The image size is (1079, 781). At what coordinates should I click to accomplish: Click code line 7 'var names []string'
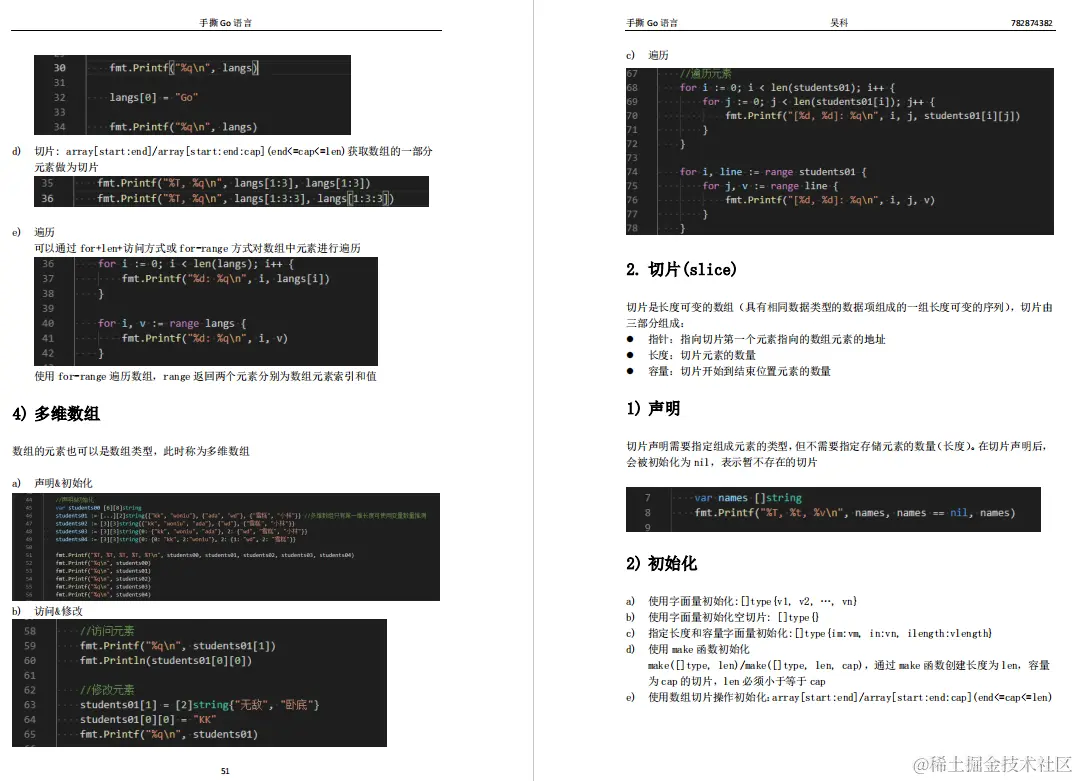point(748,498)
